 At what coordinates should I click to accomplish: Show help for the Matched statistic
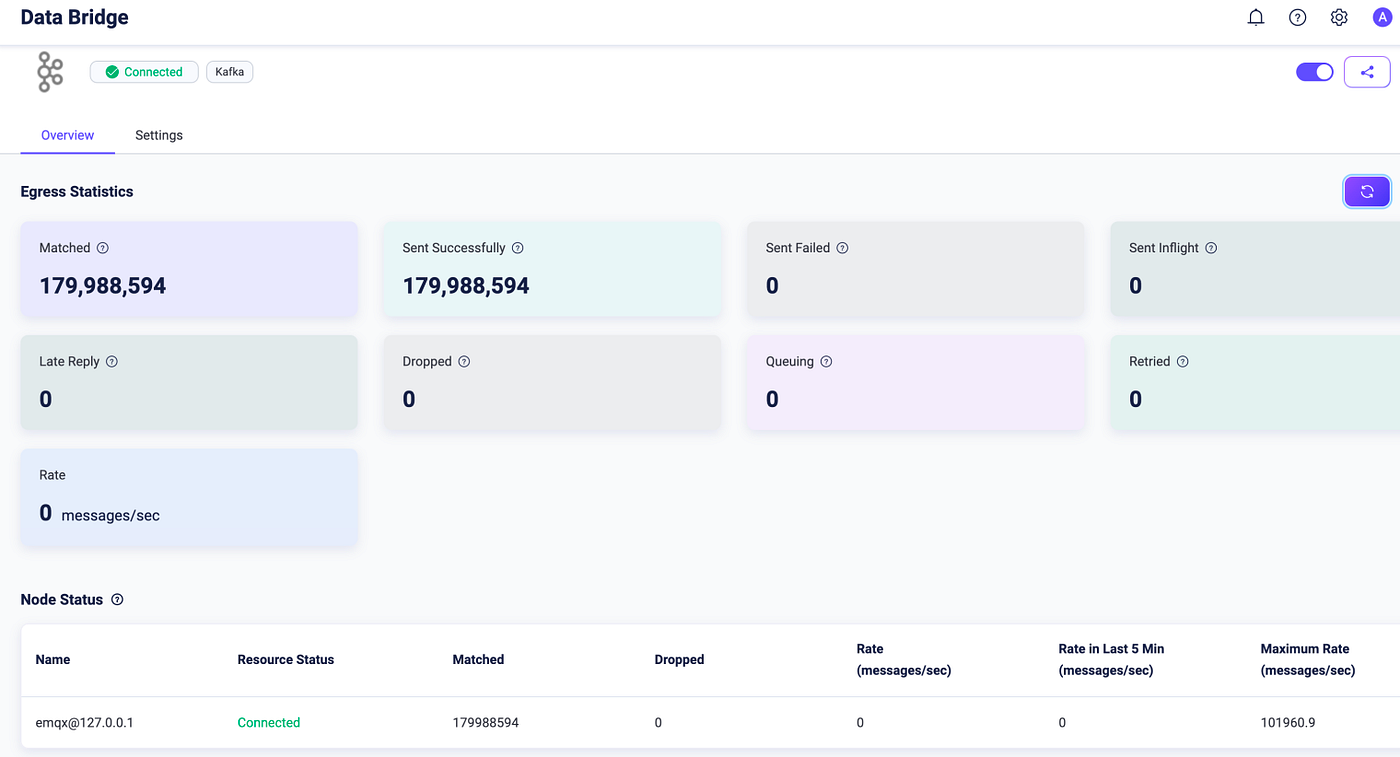(x=103, y=248)
